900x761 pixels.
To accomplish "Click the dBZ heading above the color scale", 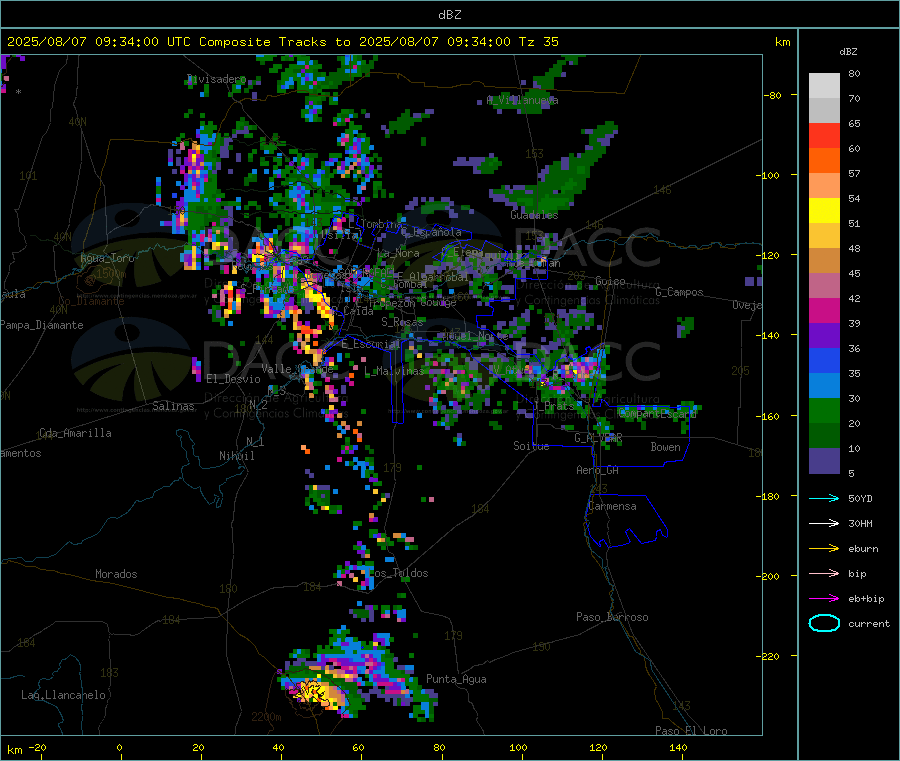I will pos(848,52).
